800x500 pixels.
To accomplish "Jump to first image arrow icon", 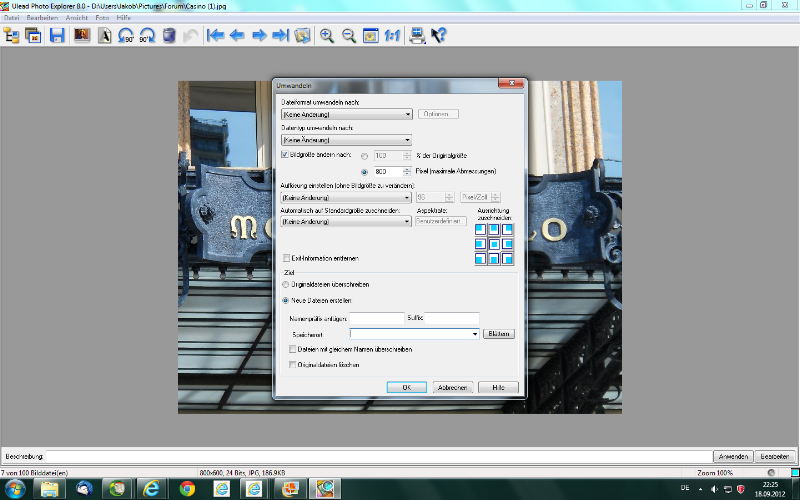I will point(215,36).
